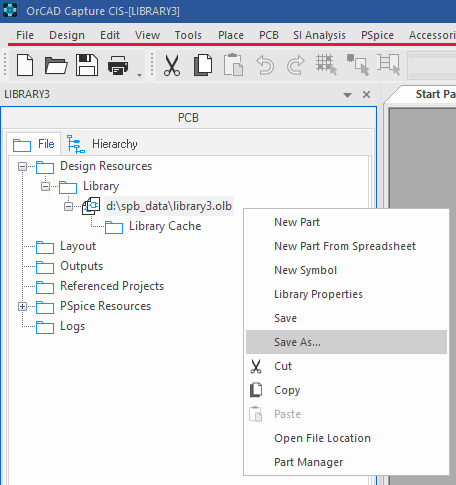Click the New document toolbar icon
456x485 pixels.
pyautogui.click(x=25, y=65)
